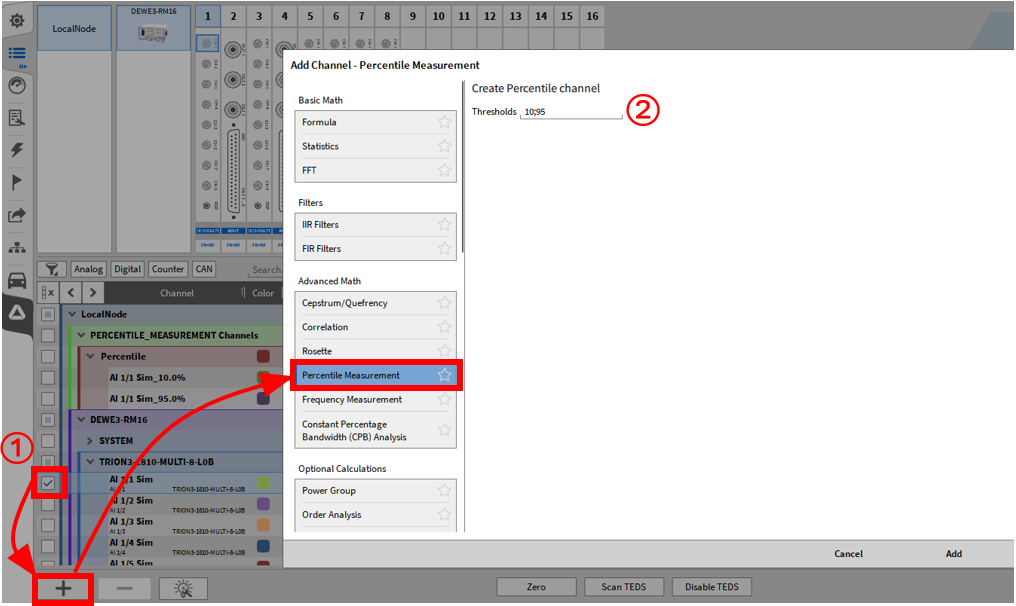This screenshot has height=606, width=1016.
Task: Check the AI 1/1 Sim channel checkbox
Action: [48, 483]
